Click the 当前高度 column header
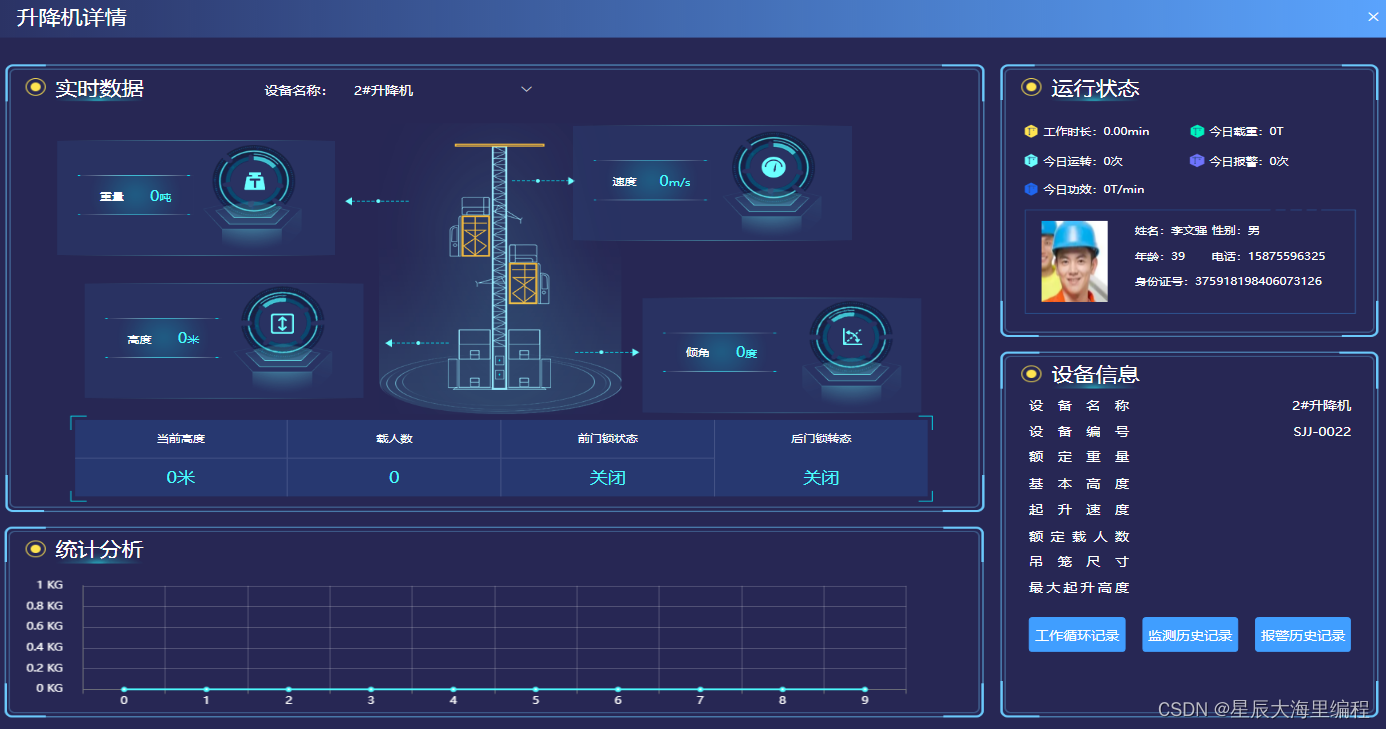 [181, 439]
